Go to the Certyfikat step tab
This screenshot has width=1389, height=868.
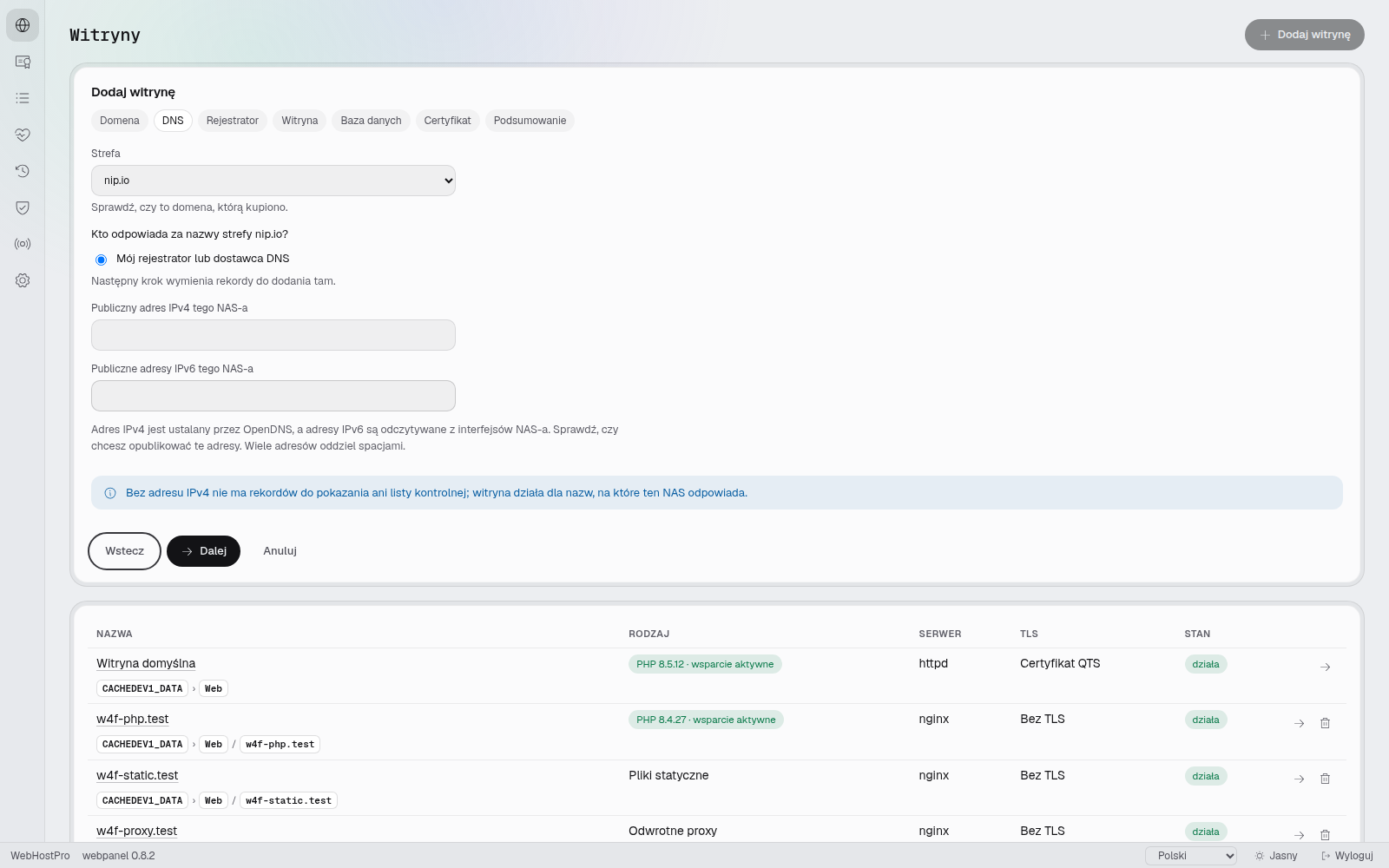[x=448, y=121]
